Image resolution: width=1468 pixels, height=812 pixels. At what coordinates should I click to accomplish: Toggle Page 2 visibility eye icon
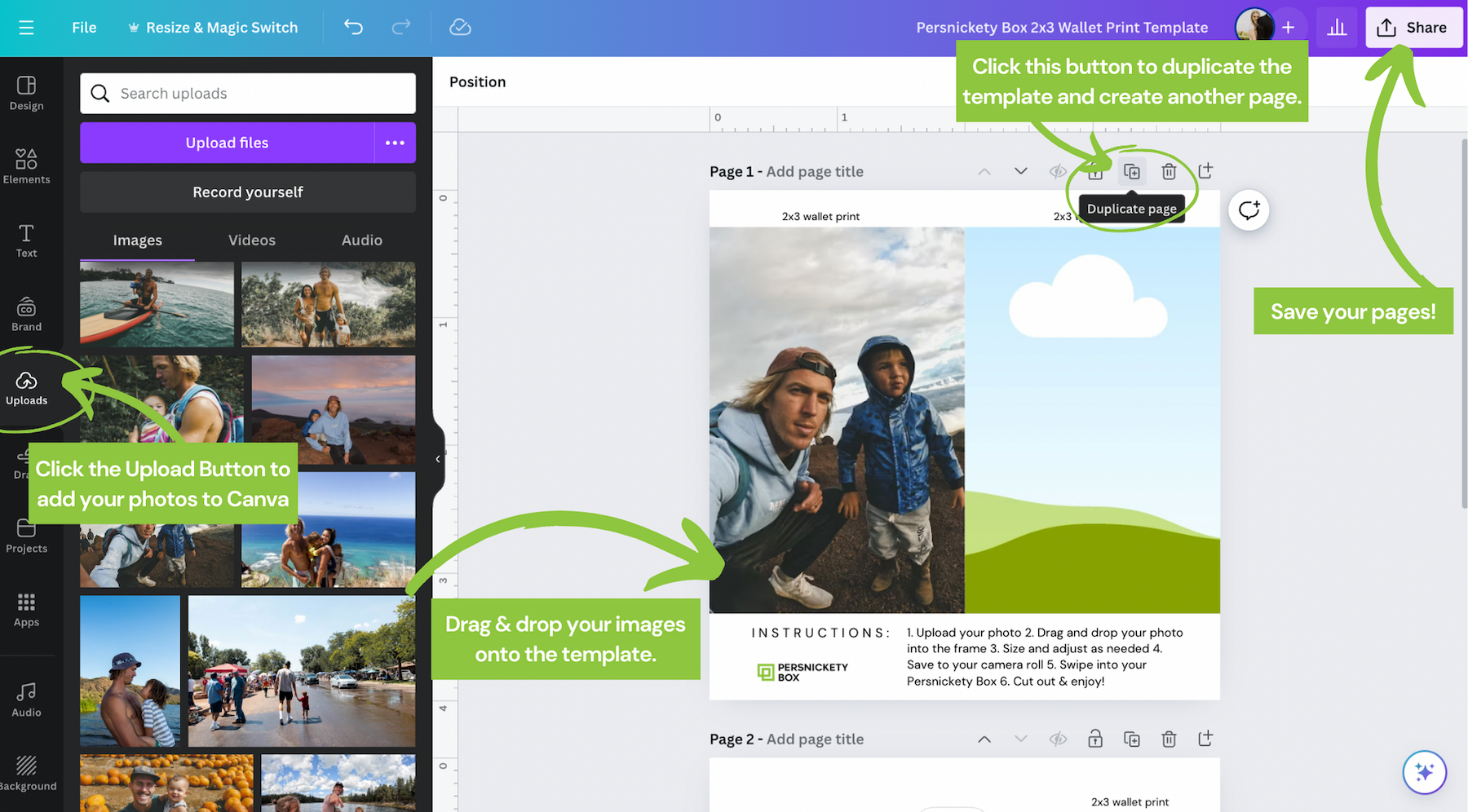click(1058, 739)
